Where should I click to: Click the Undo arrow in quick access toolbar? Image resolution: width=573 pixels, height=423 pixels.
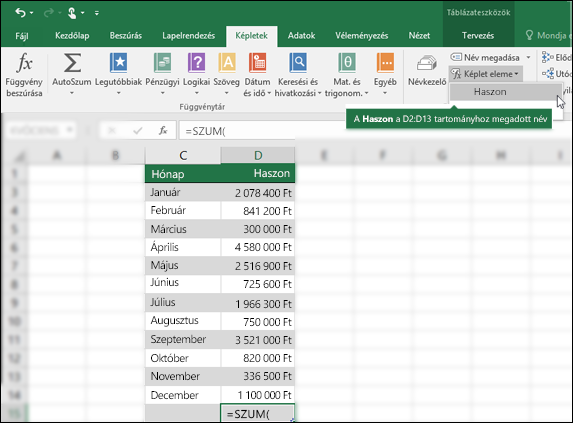point(20,13)
